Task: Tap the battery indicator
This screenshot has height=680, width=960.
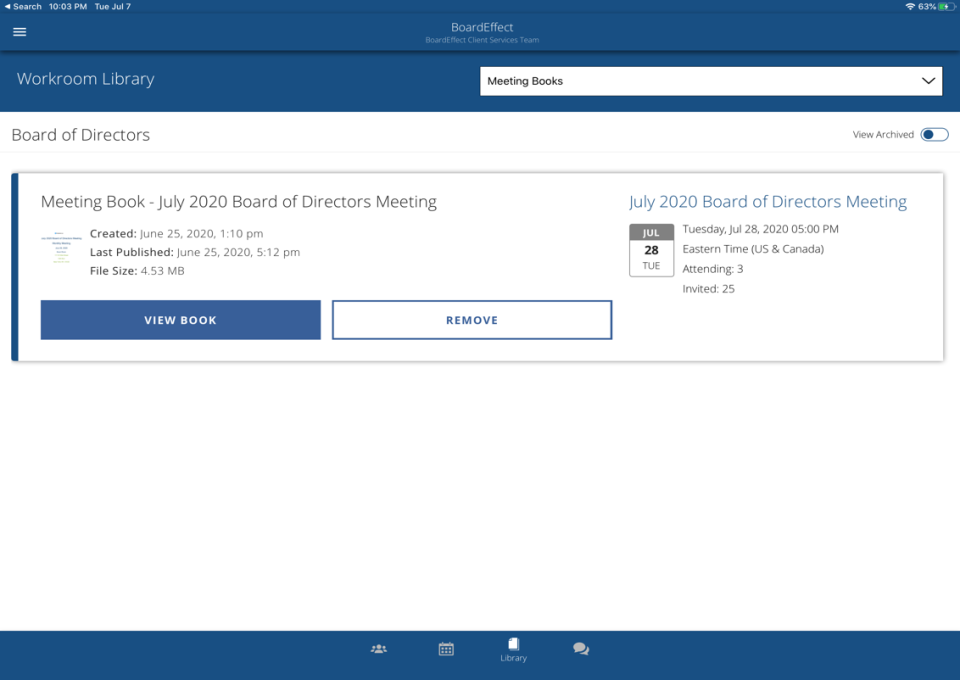Action: [947, 5]
